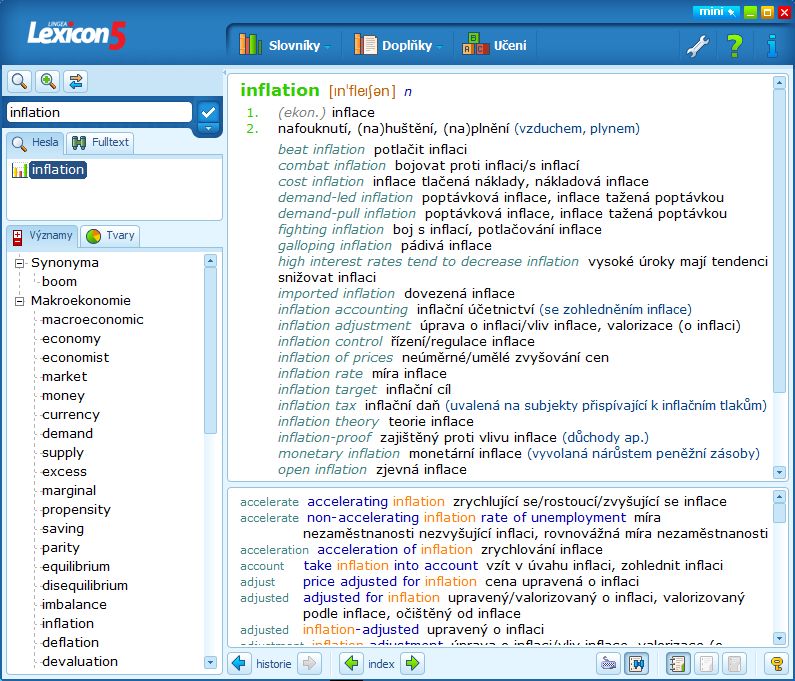The width and height of the screenshot is (795, 681).
Task: Swap translation direction with the arrows icon
Action: (76, 81)
